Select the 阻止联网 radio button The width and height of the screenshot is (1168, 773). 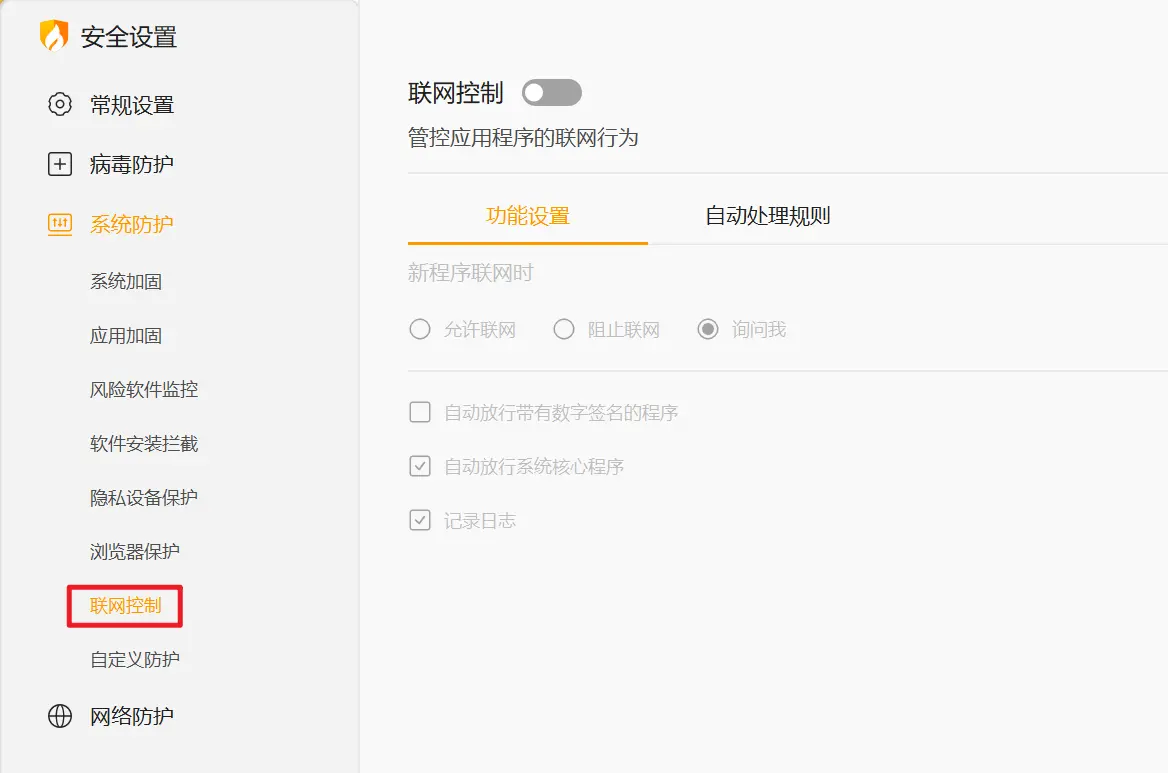pos(564,329)
